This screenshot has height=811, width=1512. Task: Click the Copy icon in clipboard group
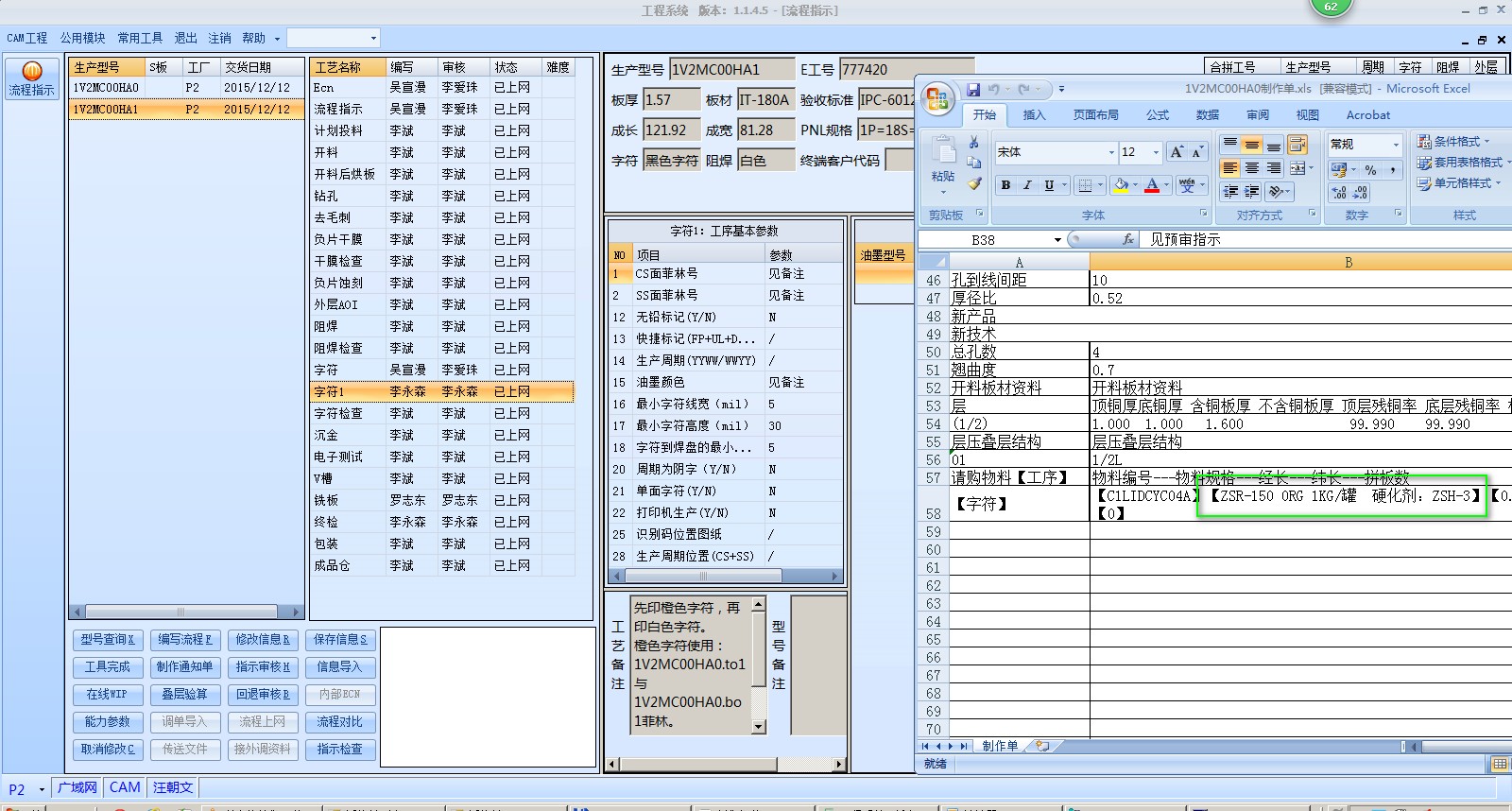973,163
